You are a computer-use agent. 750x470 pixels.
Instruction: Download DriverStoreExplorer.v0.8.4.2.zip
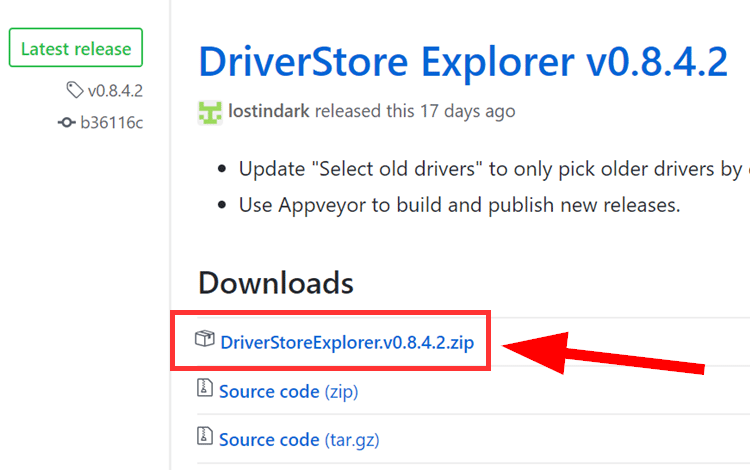347,342
